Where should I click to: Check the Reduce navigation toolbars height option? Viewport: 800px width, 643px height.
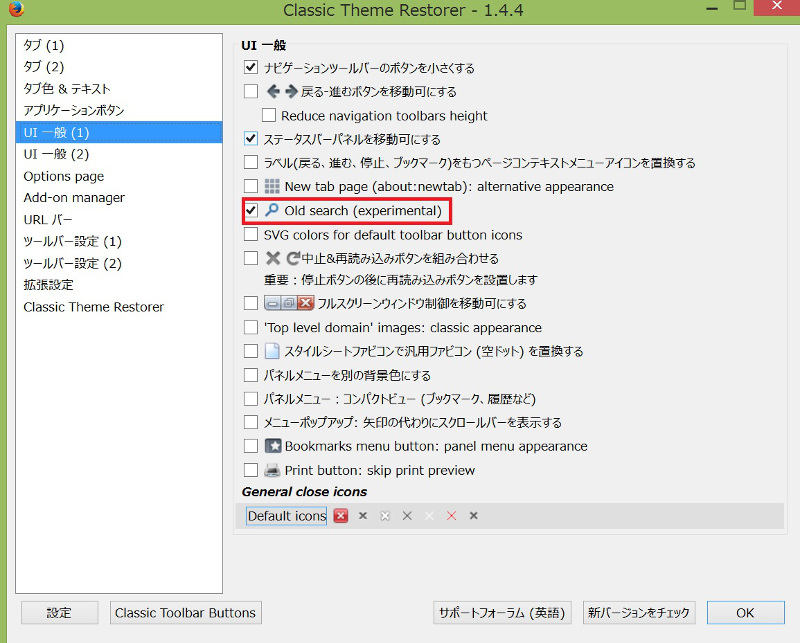coord(269,116)
